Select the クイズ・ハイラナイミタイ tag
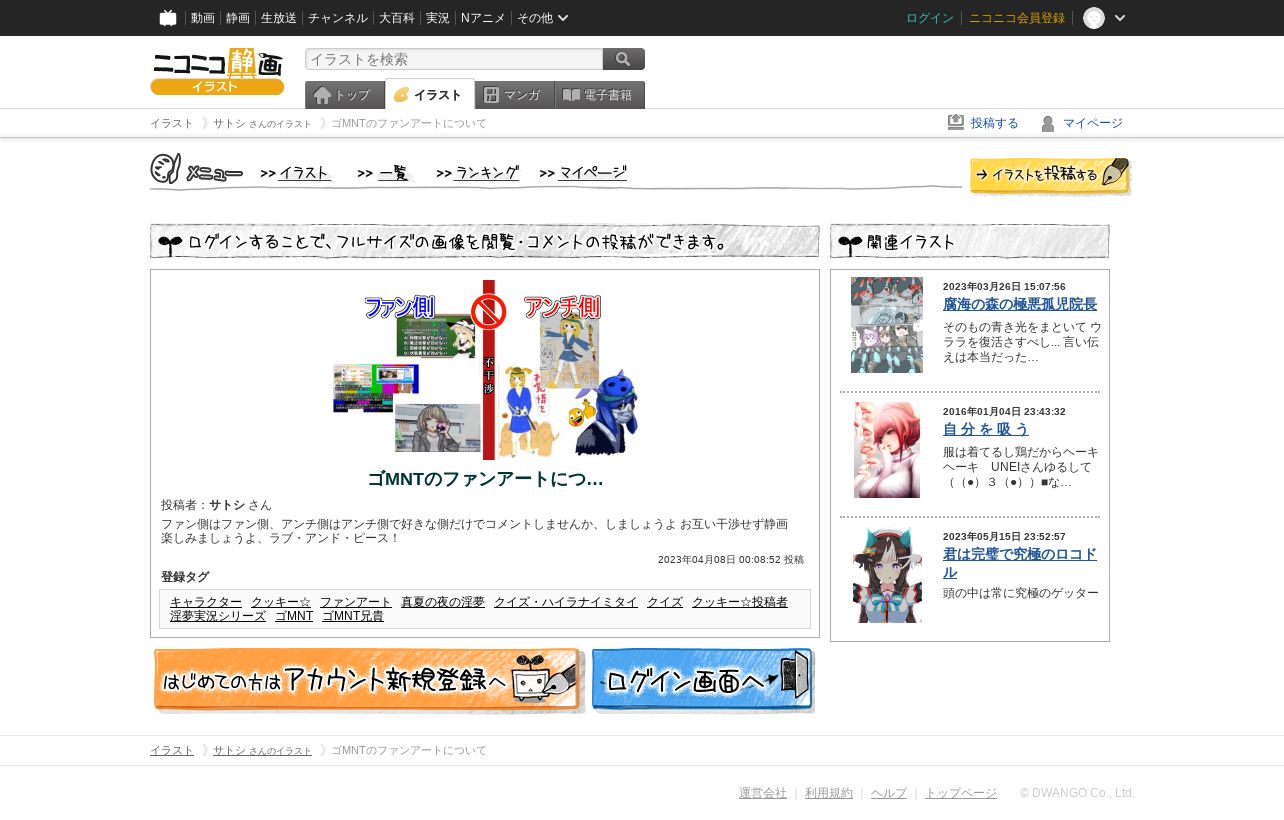Viewport: 1284px width, 820px height. [x=566, y=602]
